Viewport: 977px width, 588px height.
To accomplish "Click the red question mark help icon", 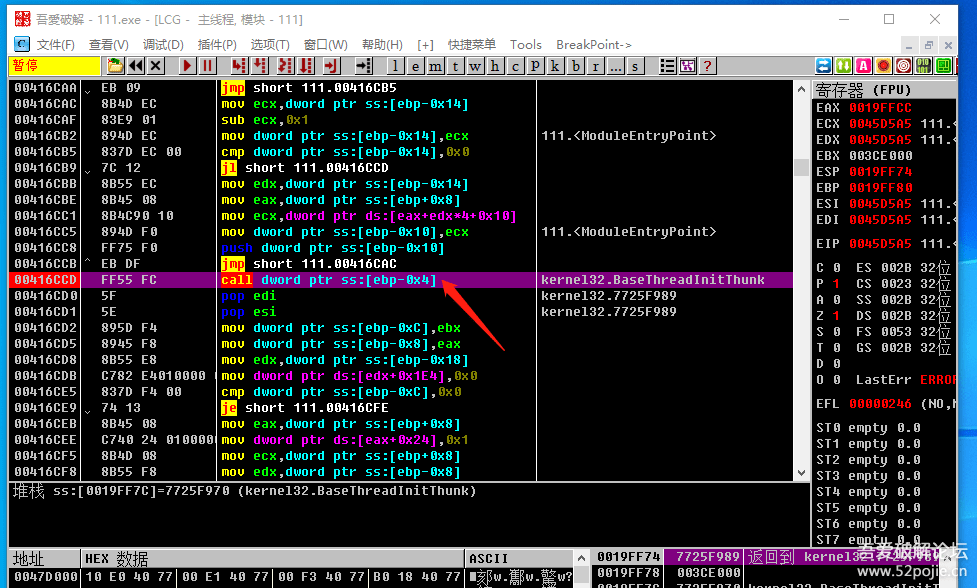I will point(707,66).
